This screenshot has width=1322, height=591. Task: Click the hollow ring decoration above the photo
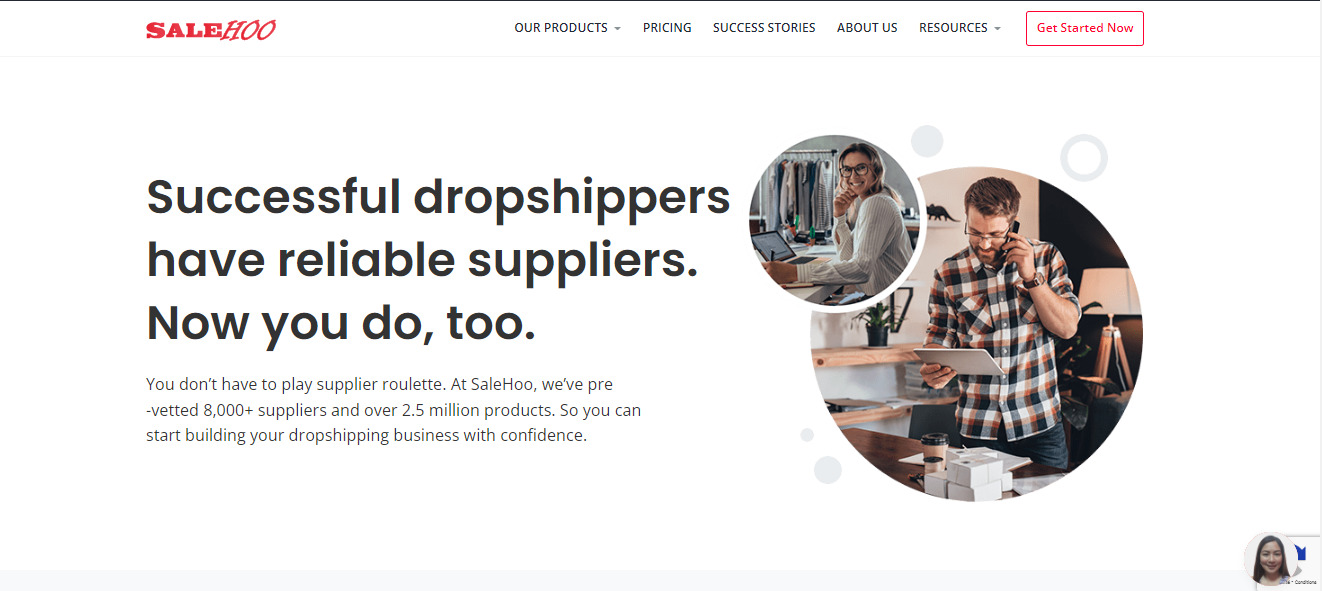tap(1084, 157)
